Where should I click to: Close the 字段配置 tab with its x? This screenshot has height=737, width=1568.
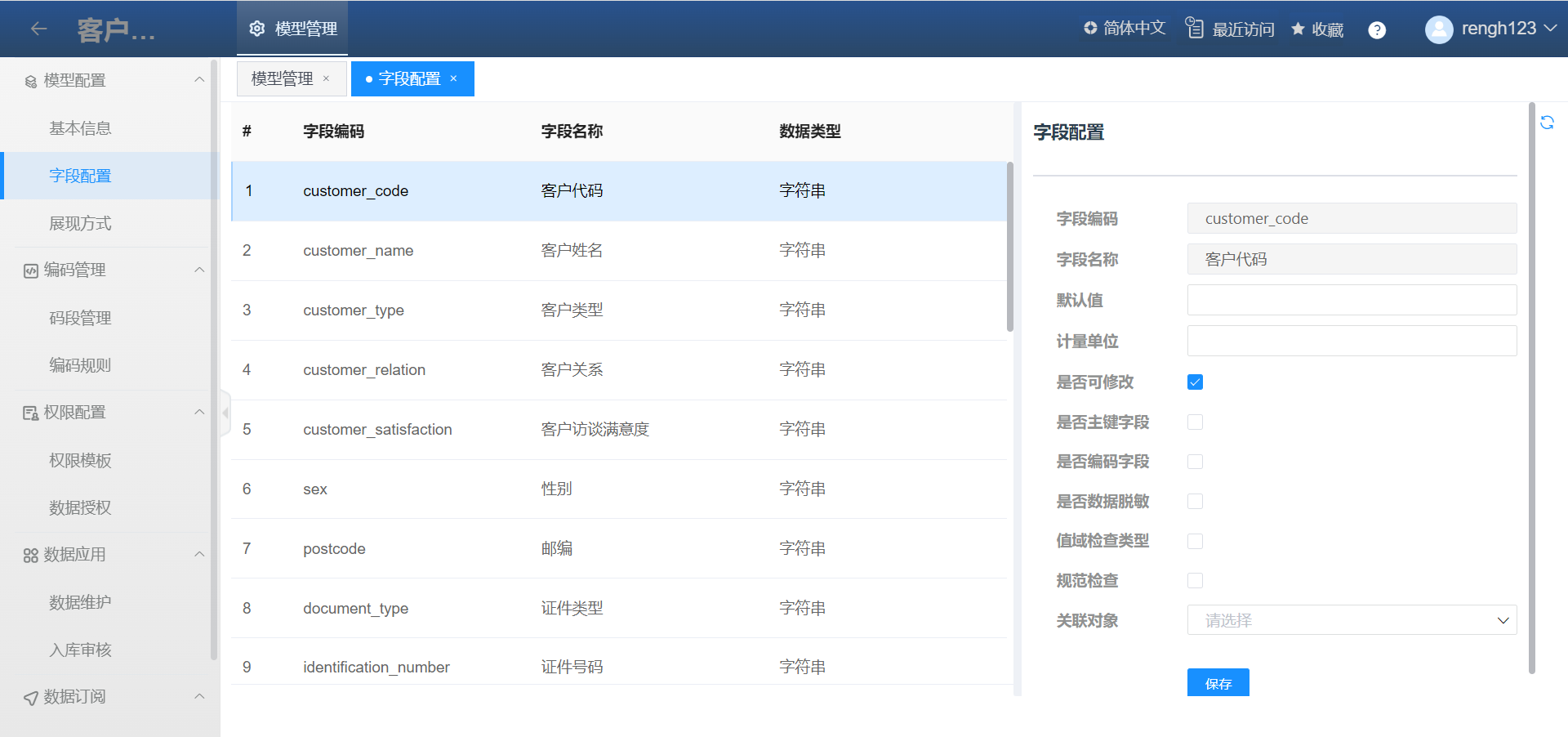point(454,78)
